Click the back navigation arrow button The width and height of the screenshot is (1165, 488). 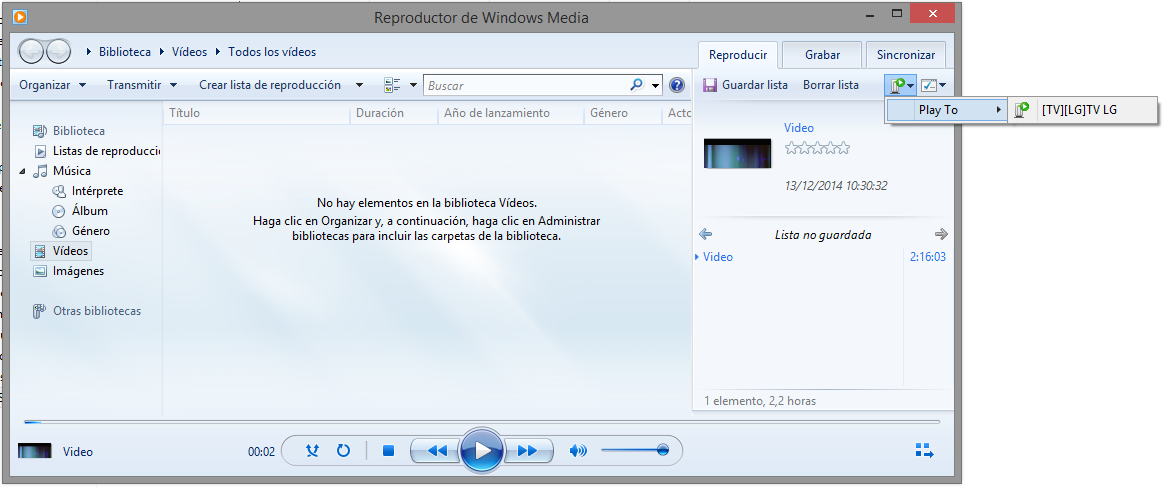(32, 51)
